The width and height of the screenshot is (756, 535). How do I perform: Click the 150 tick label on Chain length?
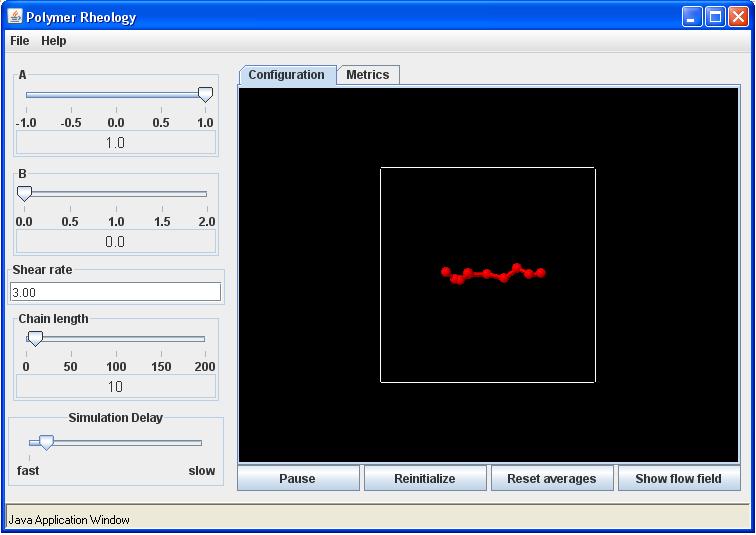161,367
